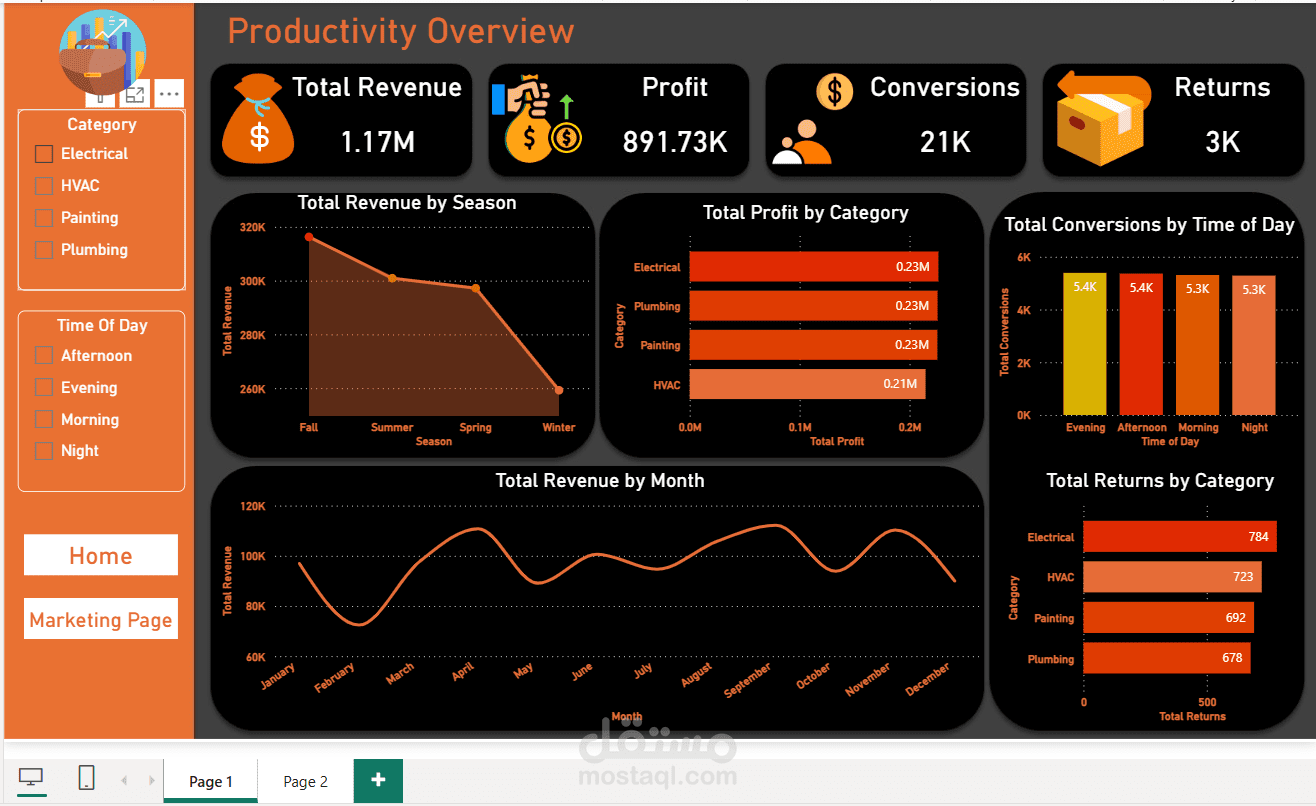The height and width of the screenshot is (806, 1316).
Task: Check the Electrical category checkbox
Action: pyautogui.click(x=43, y=153)
